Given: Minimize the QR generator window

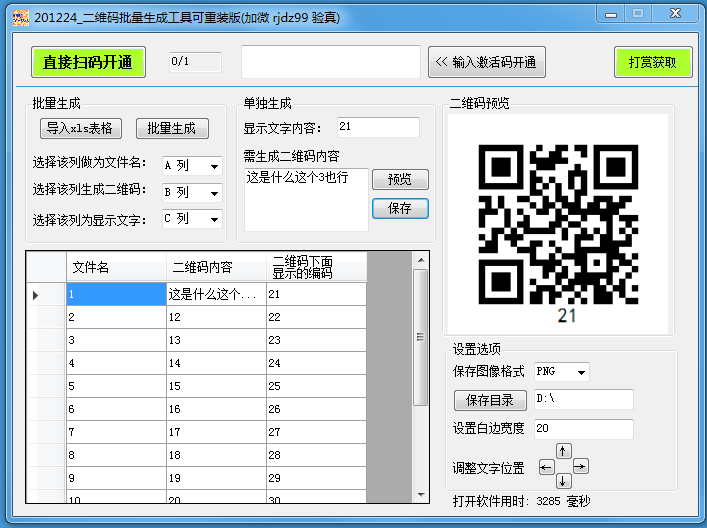Looking at the screenshot, I should (611, 14).
